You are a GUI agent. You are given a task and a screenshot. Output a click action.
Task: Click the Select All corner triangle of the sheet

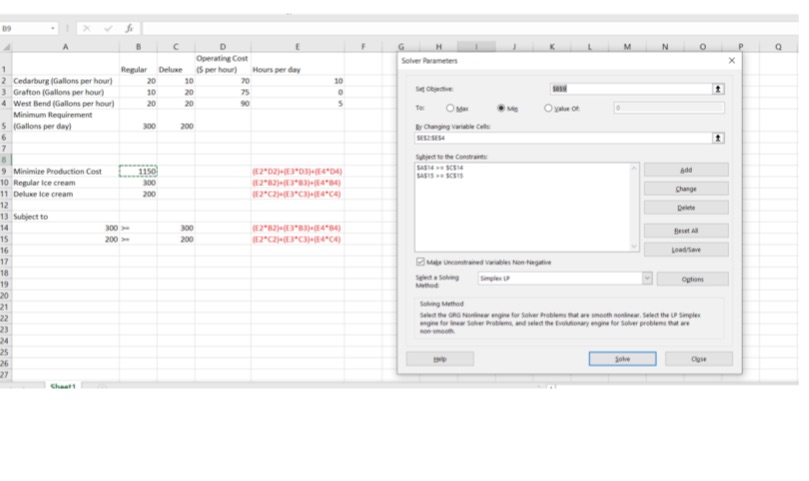(x=6, y=47)
